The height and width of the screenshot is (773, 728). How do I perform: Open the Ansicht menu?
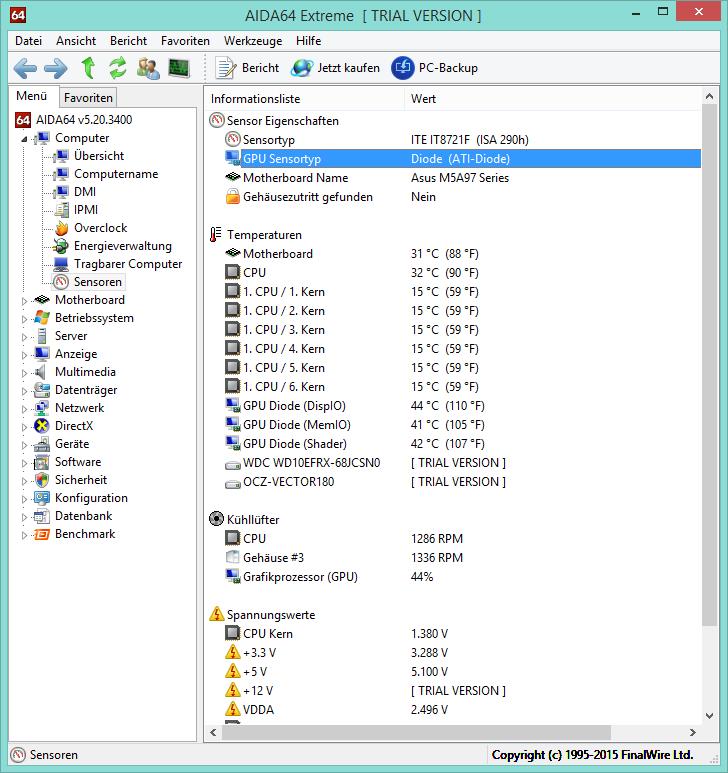[76, 41]
